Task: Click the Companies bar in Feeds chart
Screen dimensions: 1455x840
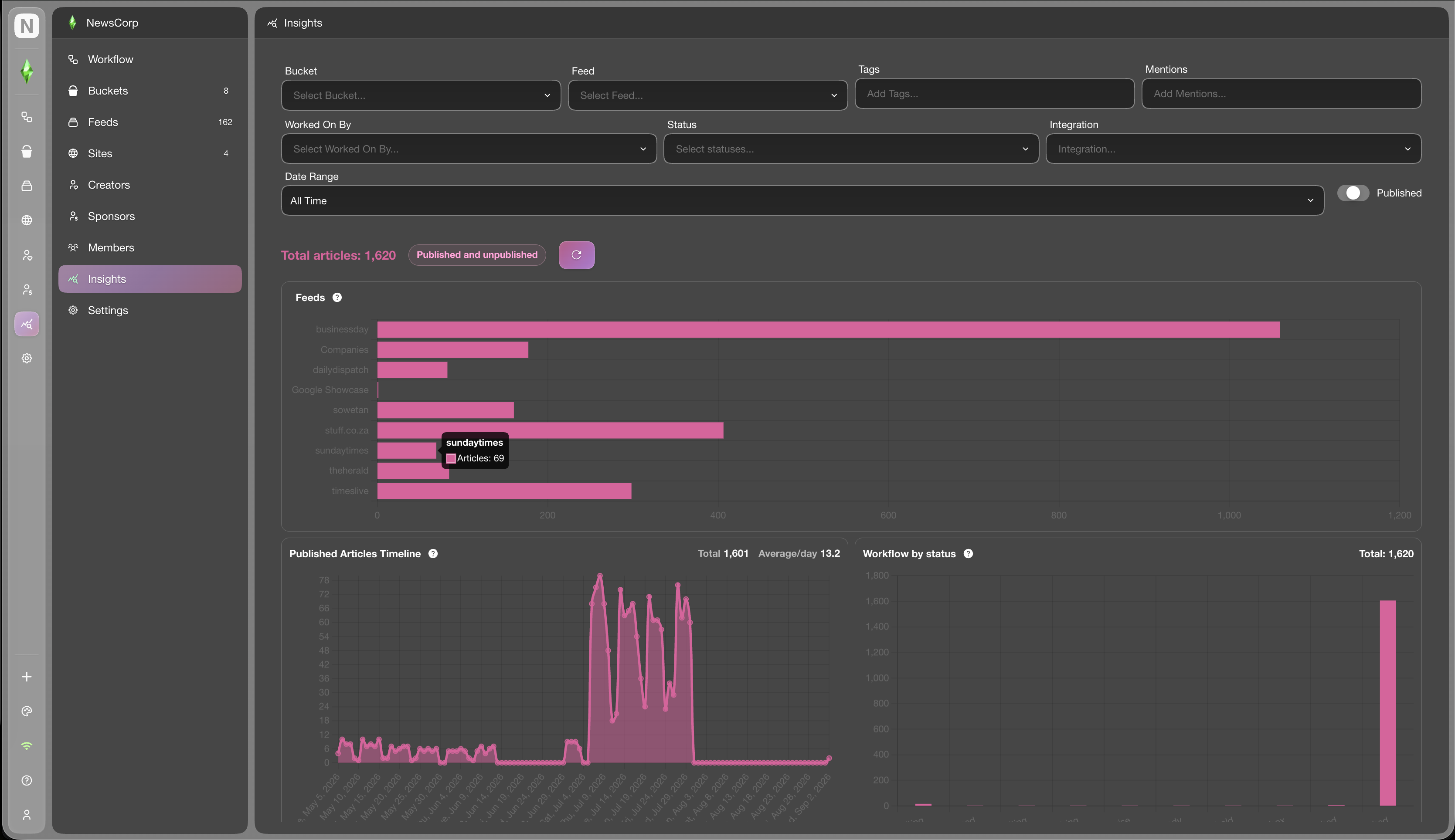Action: click(452, 349)
